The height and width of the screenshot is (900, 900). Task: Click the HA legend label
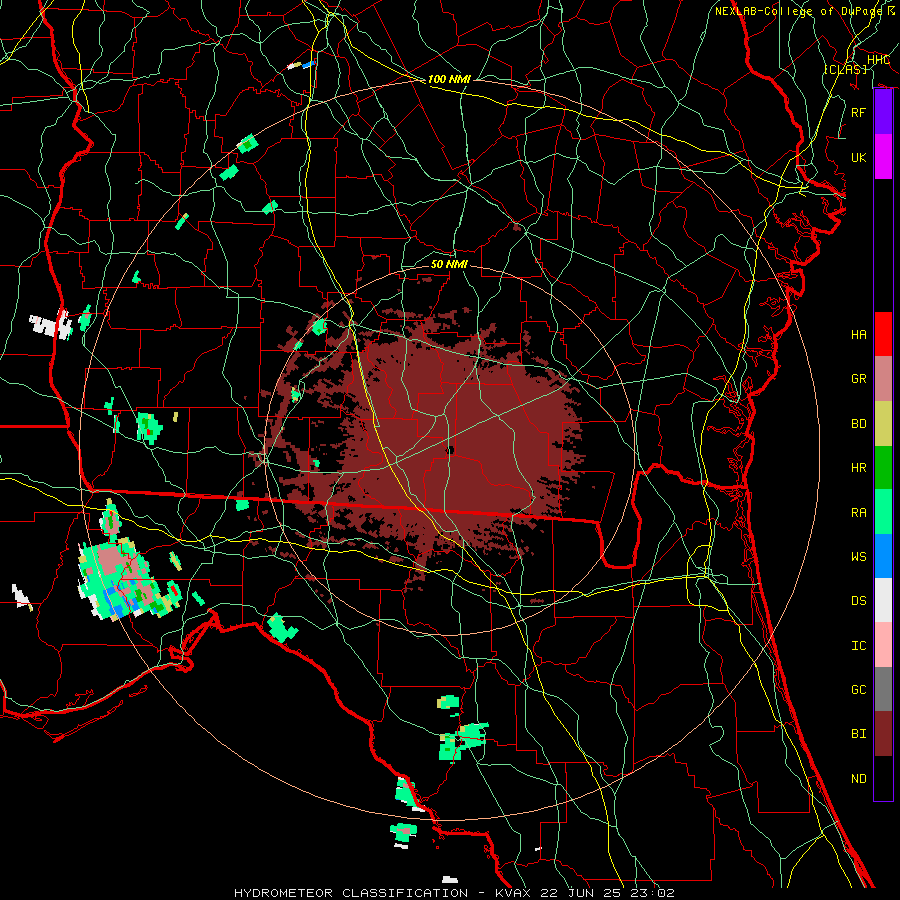point(858,335)
